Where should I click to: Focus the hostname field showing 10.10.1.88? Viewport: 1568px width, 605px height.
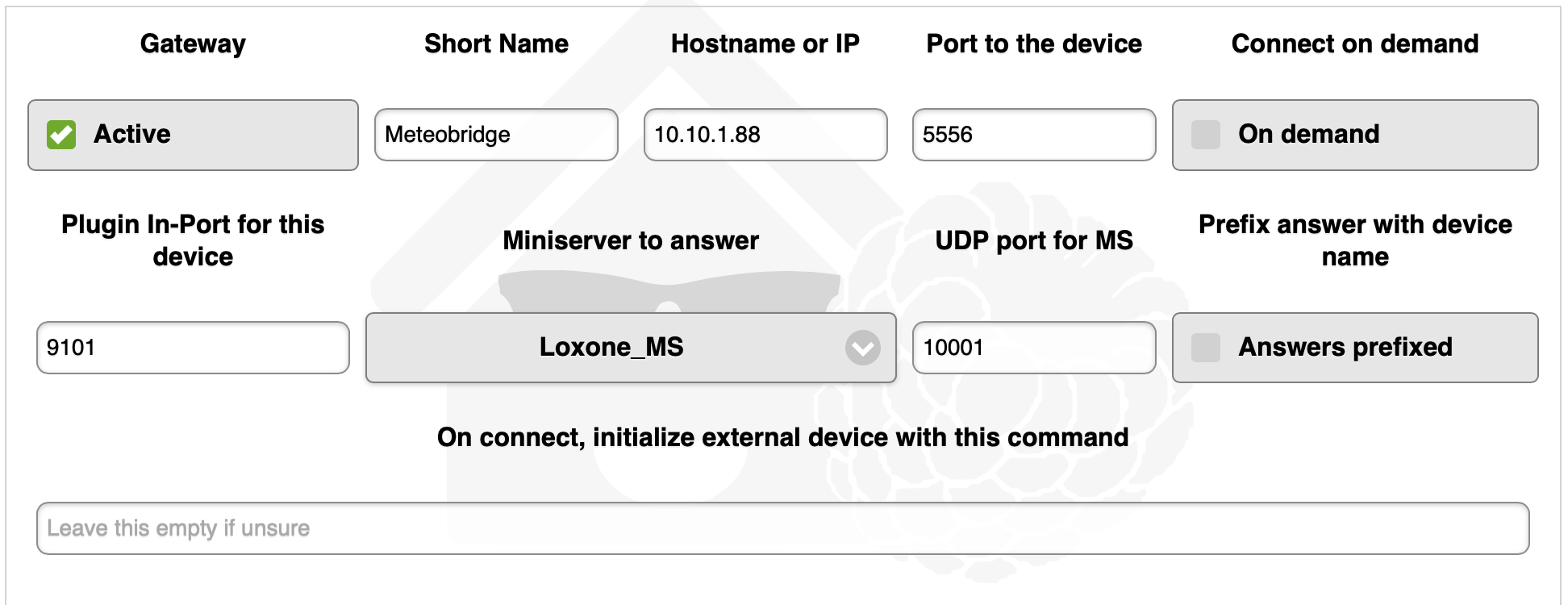point(765,135)
